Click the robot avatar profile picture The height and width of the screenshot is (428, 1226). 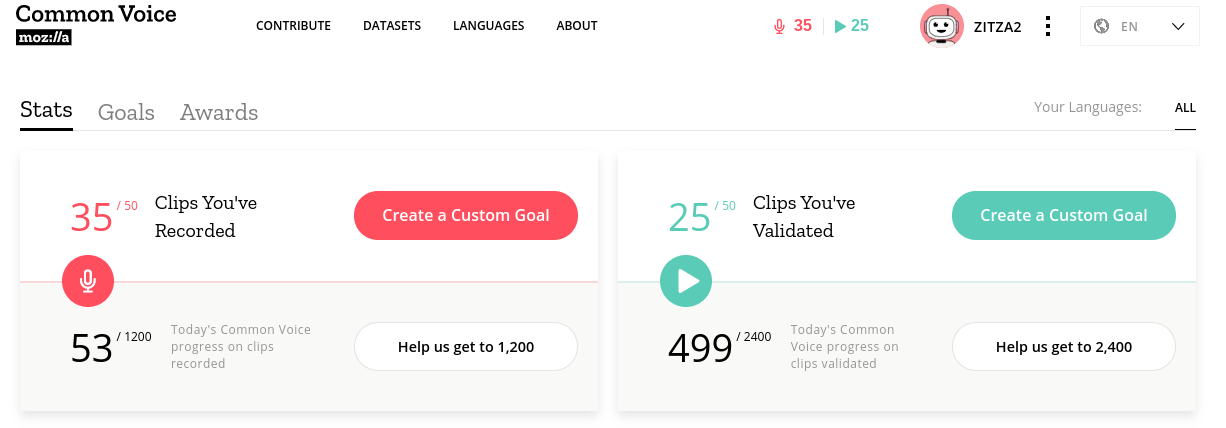941,26
